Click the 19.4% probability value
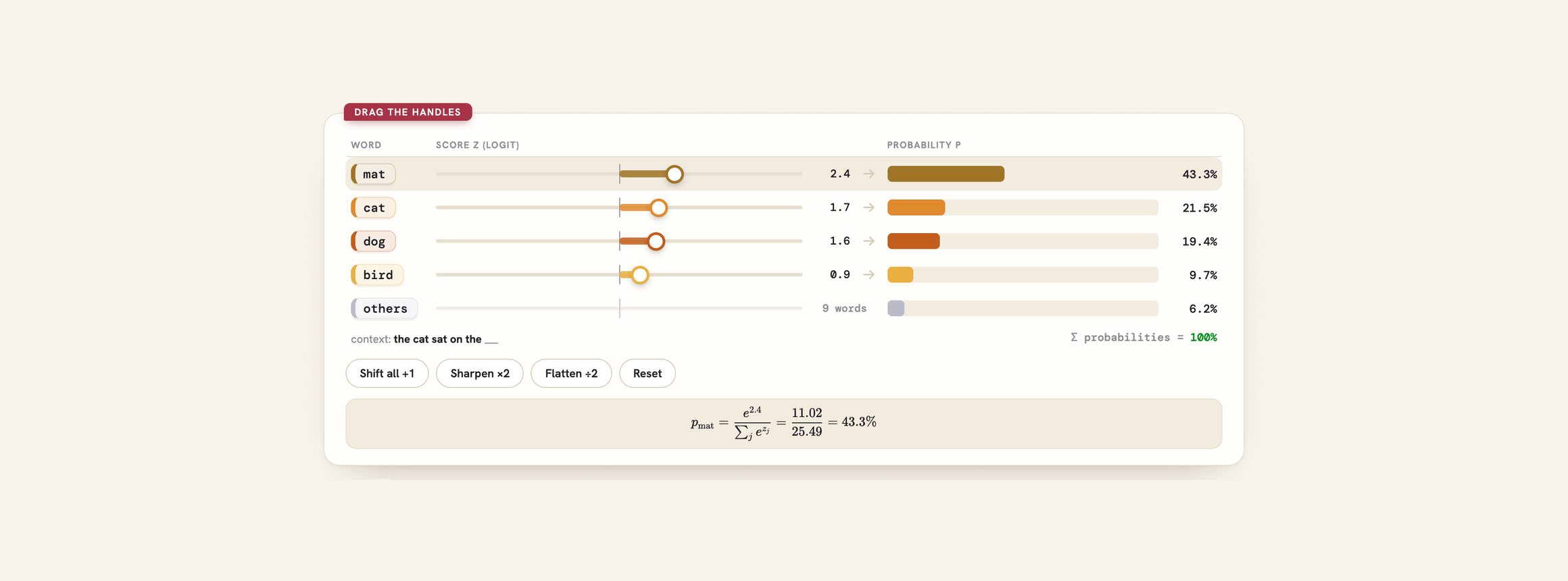This screenshot has width=1568, height=581. click(1200, 241)
